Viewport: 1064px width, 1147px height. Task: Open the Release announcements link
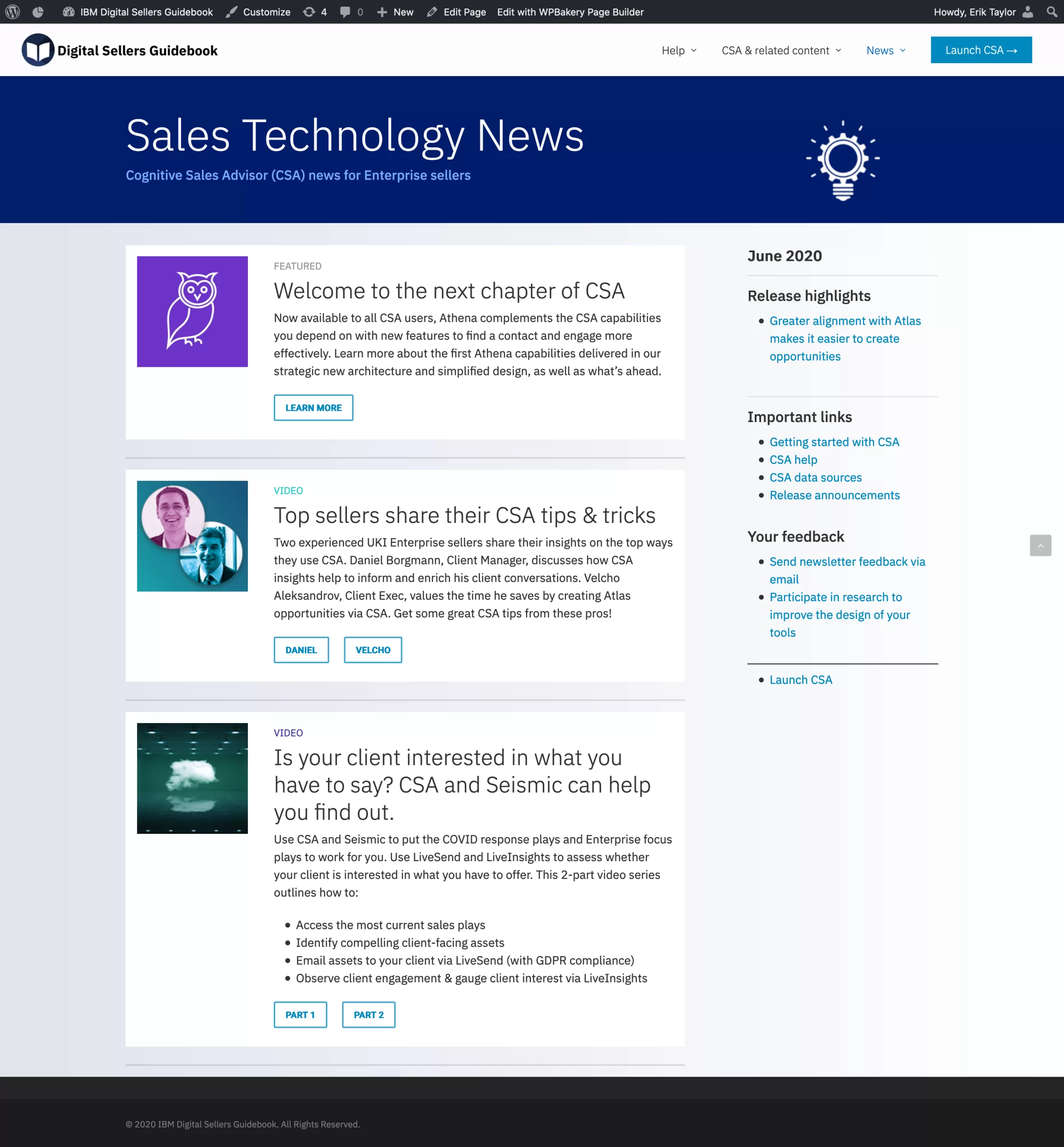tap(834, 496)
